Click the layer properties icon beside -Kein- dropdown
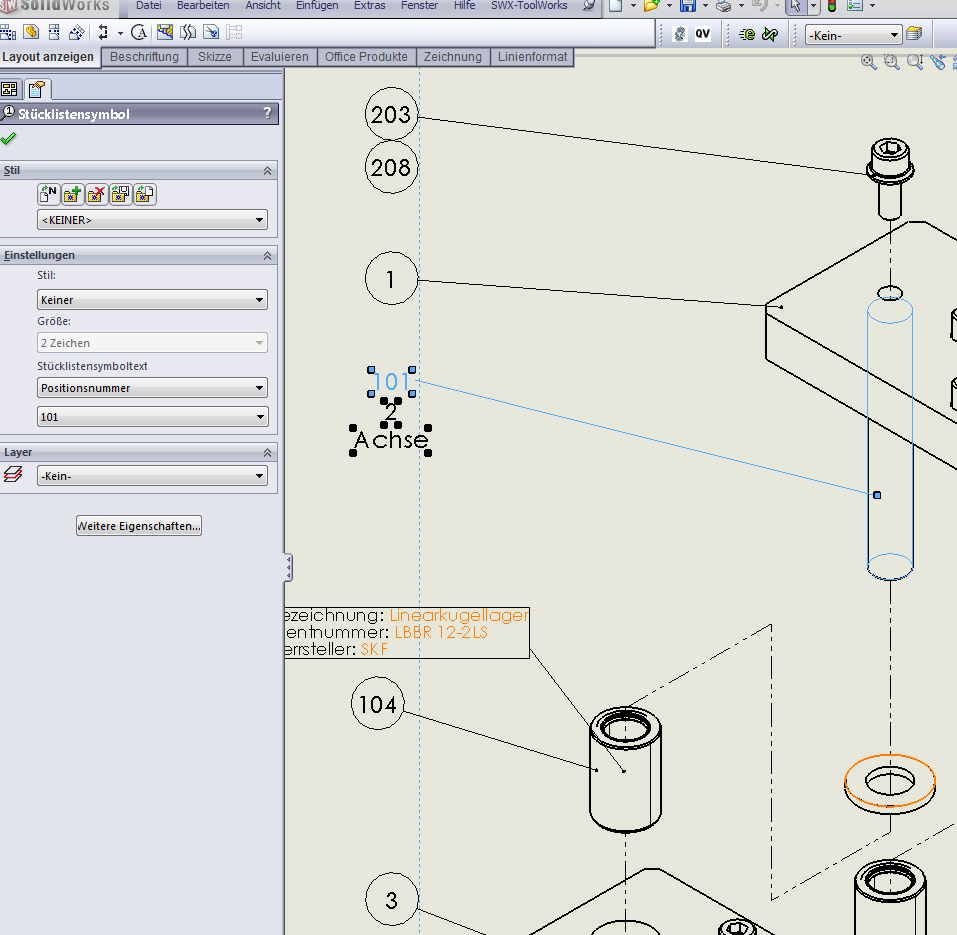 [x=914, y=35]
